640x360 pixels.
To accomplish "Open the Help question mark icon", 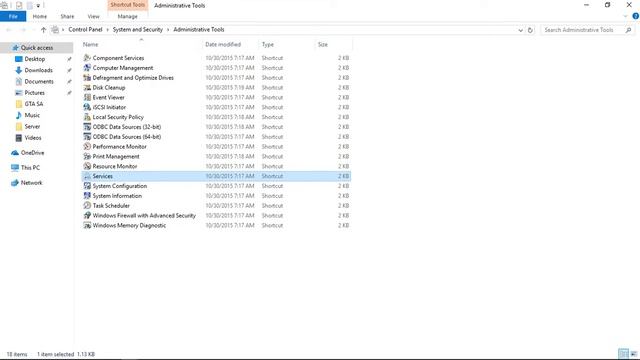I will 636,16.
